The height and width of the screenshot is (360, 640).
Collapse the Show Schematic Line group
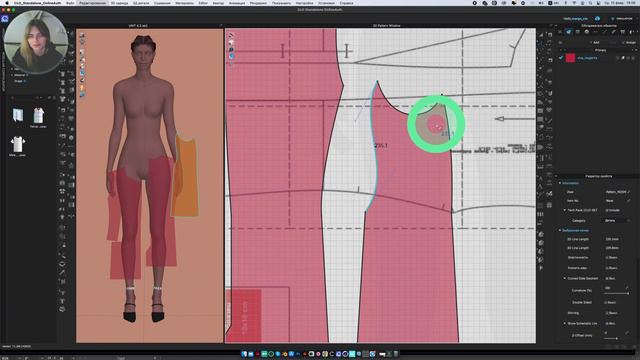coord(565,323)
